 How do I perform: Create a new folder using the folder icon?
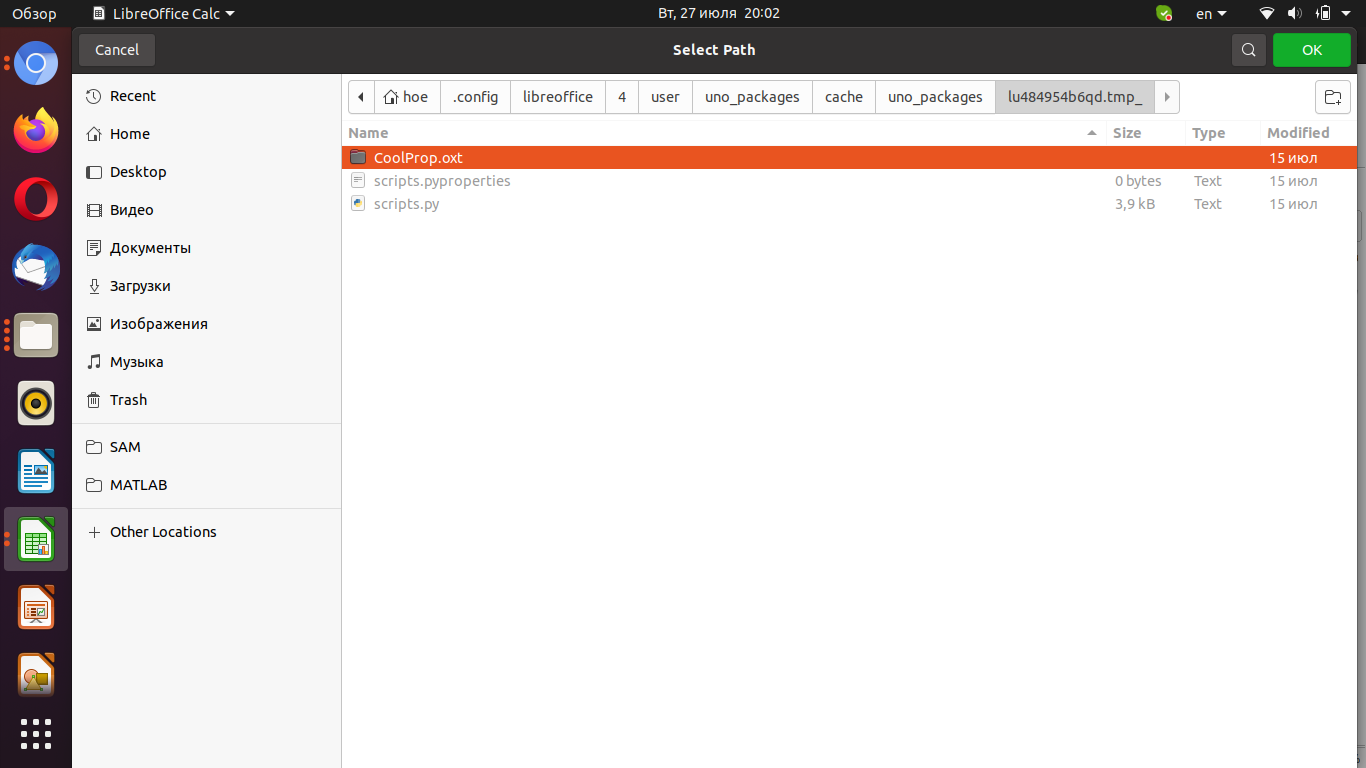click(1332, 97)
